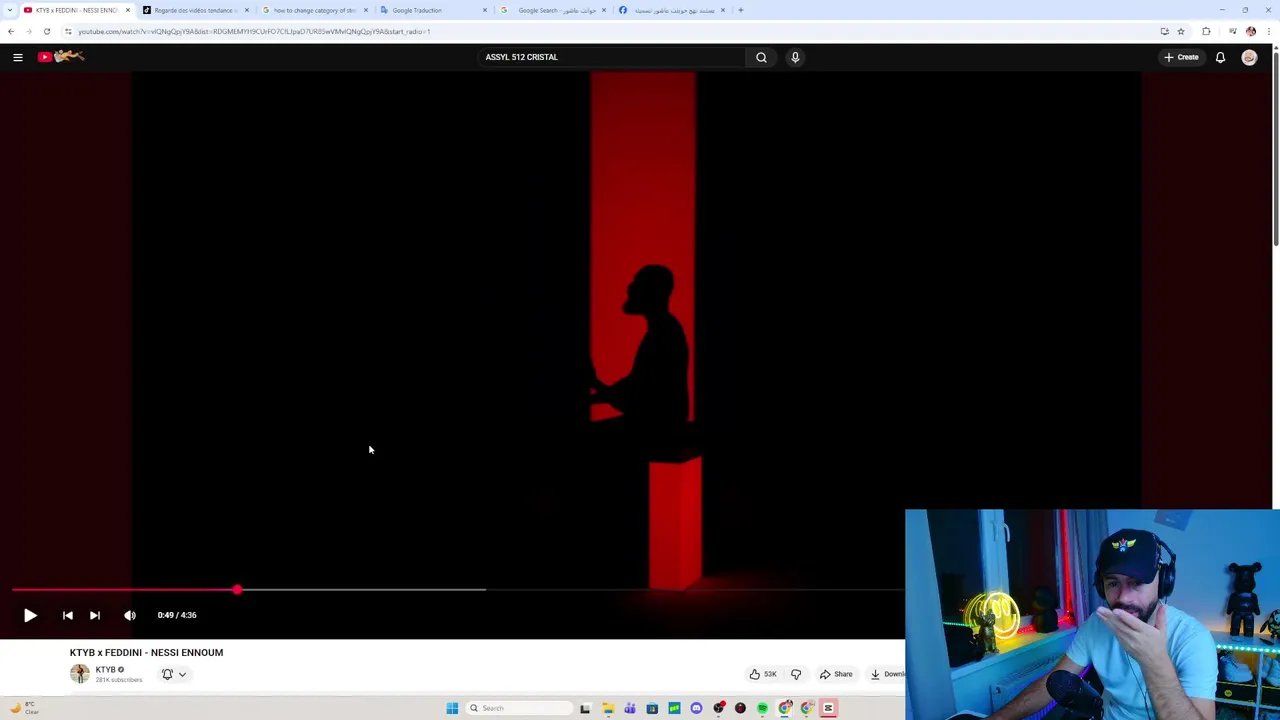1280x720 pixels.
Task: Open a new browser tab
Action: [x=741, y=10]
